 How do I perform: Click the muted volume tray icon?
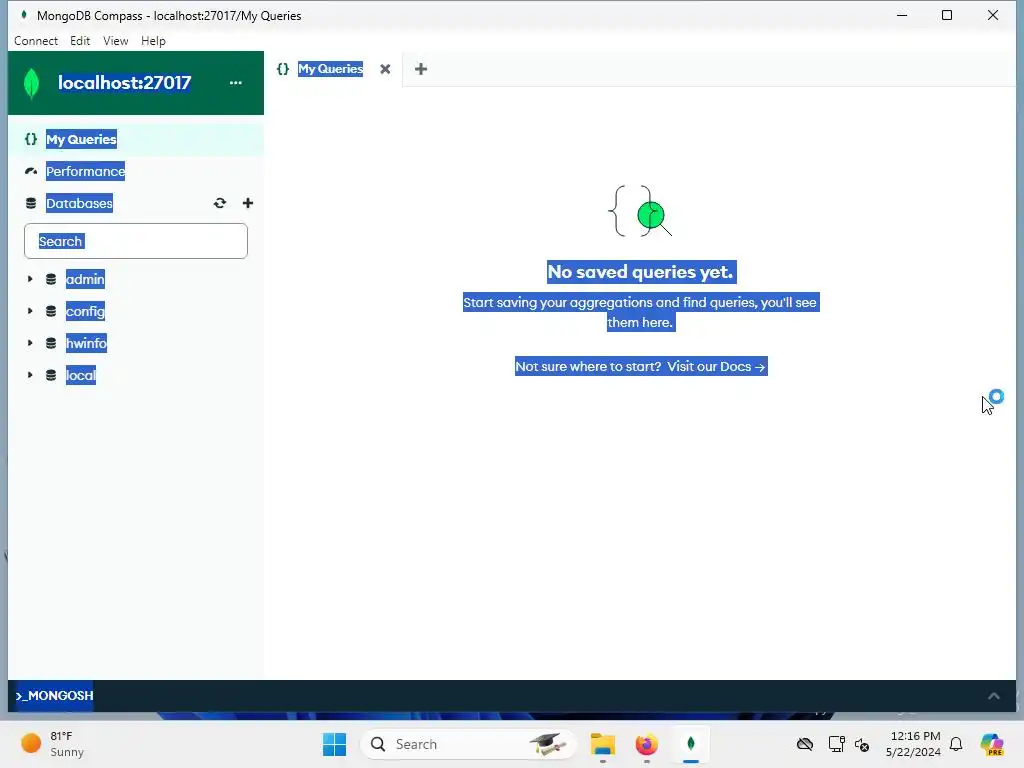[x=862, y=744]
